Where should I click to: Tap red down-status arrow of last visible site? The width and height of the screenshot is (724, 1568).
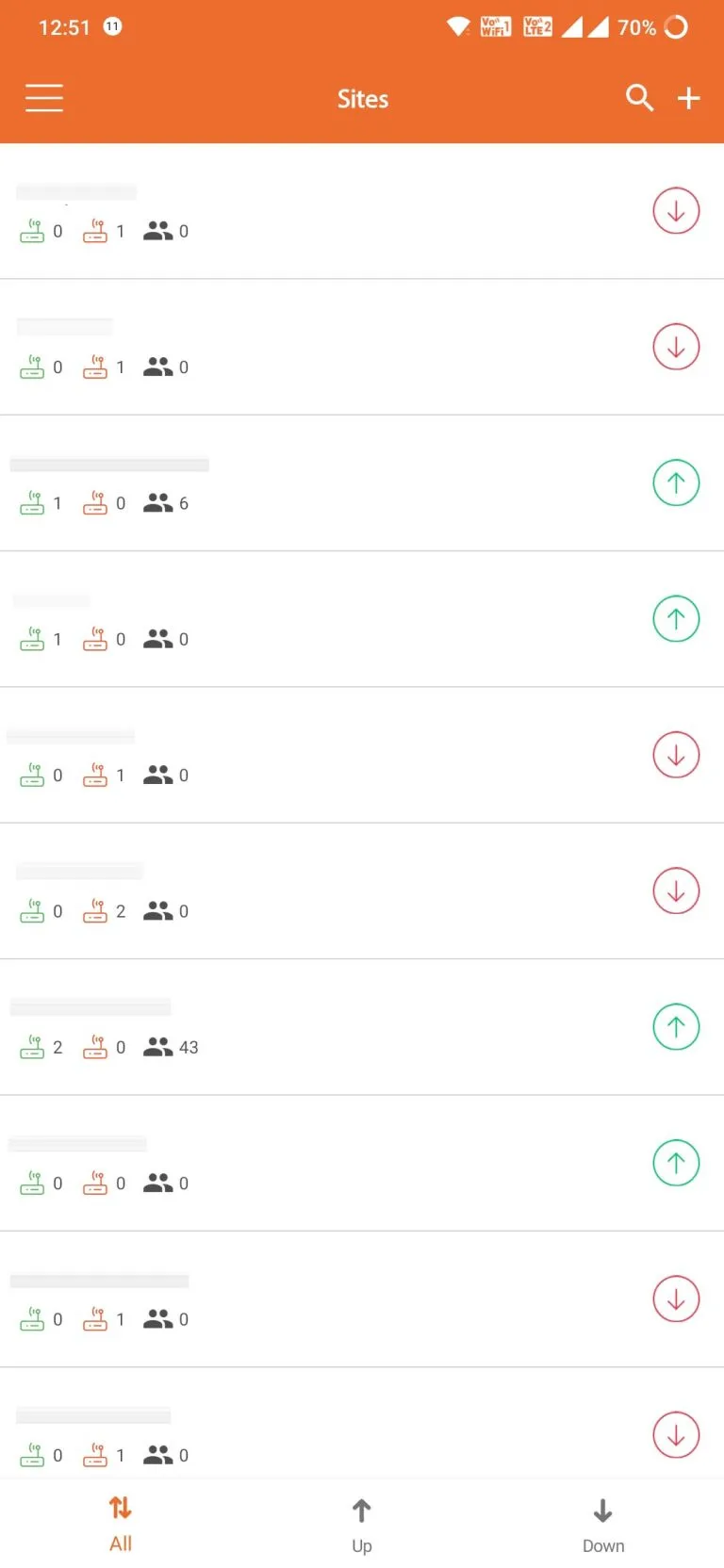pos(676,1435)
